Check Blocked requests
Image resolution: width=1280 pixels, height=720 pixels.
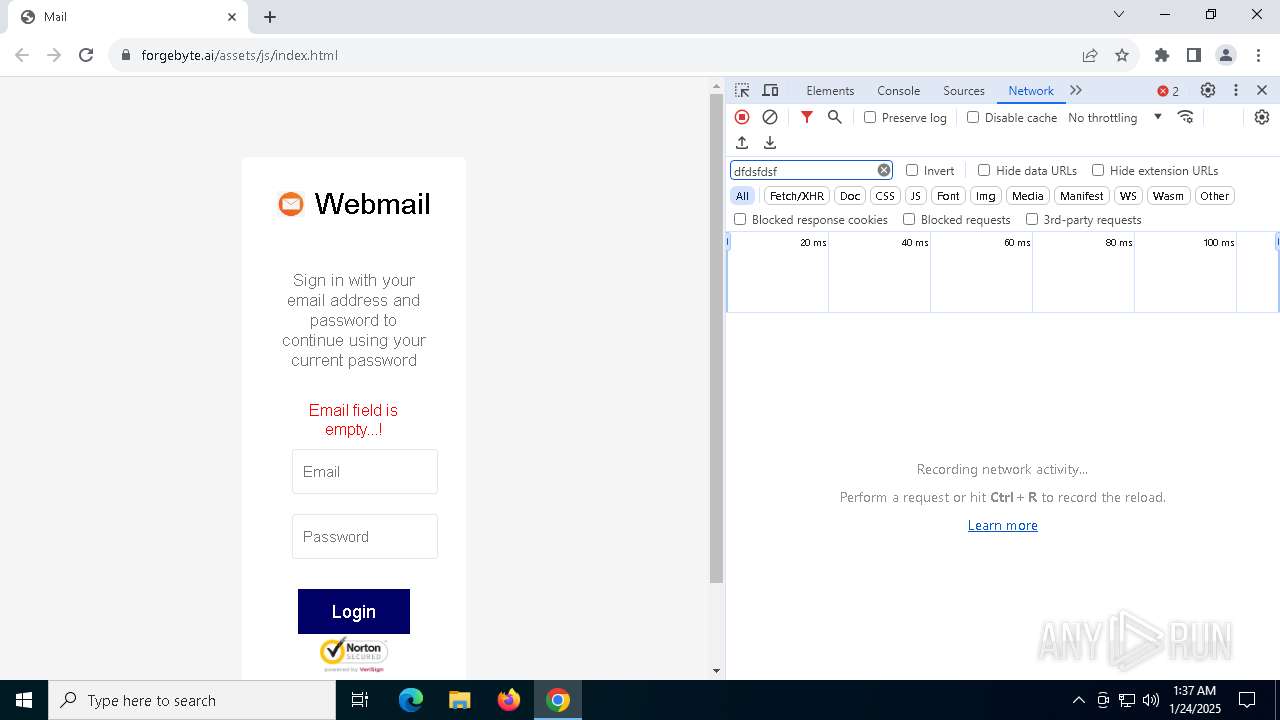click(x=909, y=219)
